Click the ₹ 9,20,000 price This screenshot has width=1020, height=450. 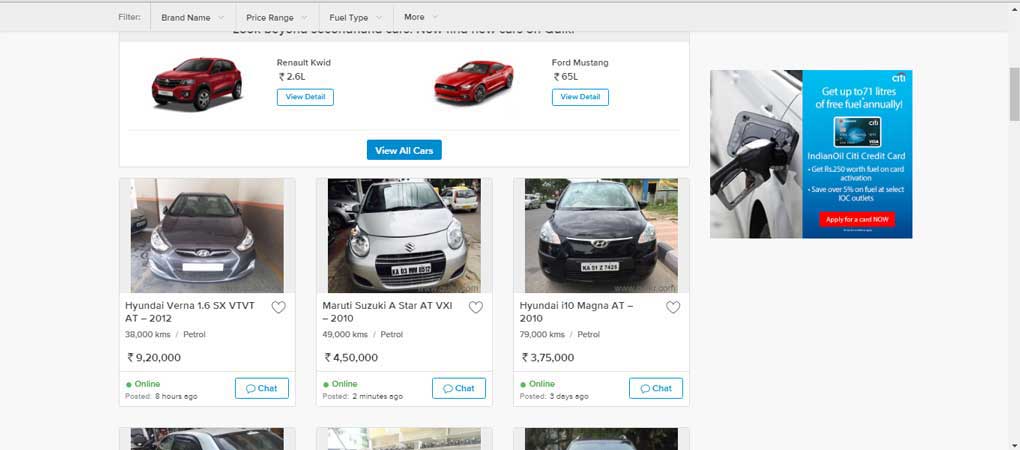[154, 358]
